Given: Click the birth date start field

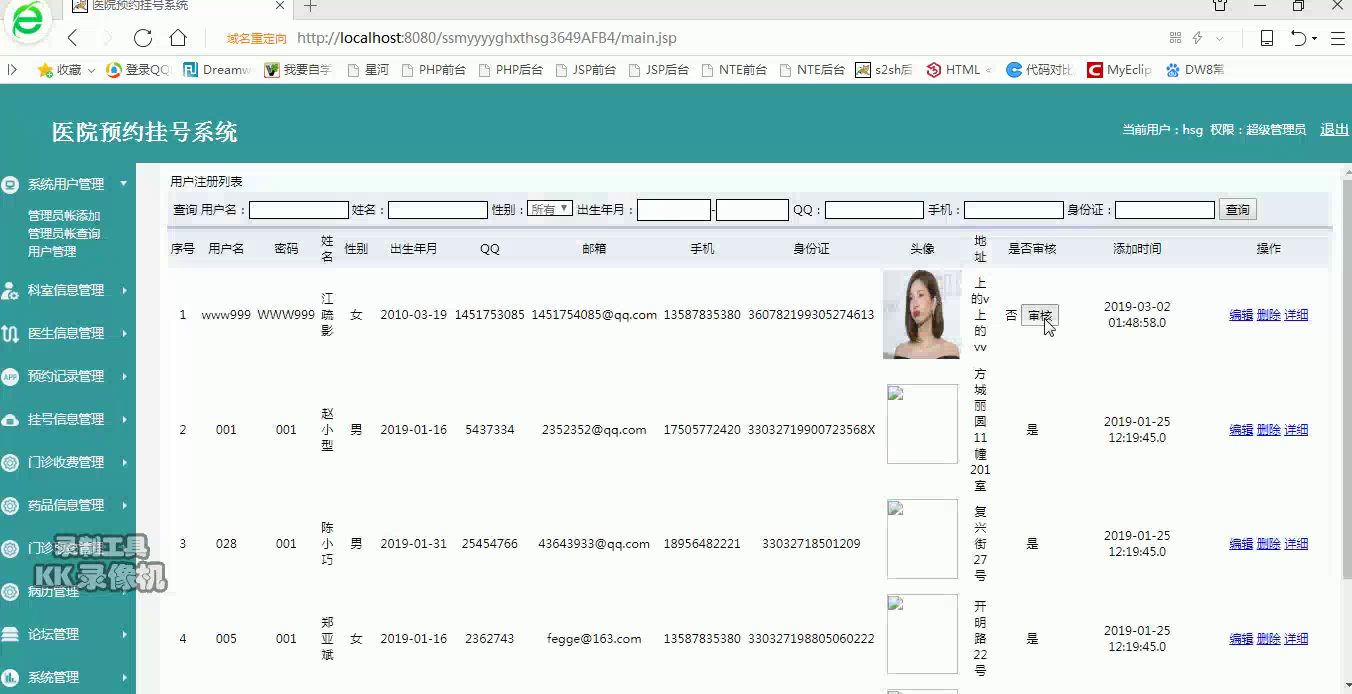Looking at the screenshot, I should (674, 210).
